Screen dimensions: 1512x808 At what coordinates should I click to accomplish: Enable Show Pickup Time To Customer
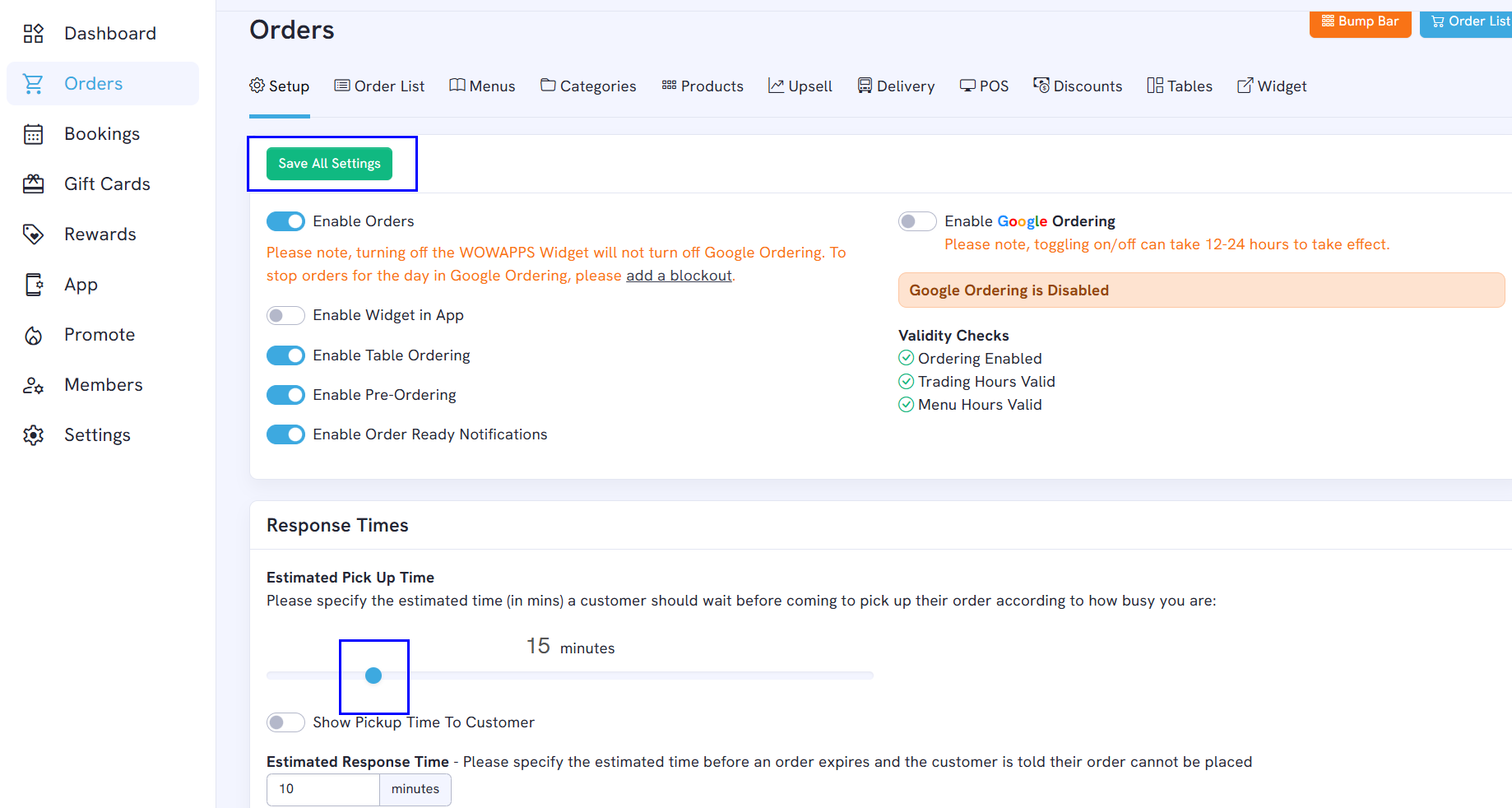tap(285, 722)
